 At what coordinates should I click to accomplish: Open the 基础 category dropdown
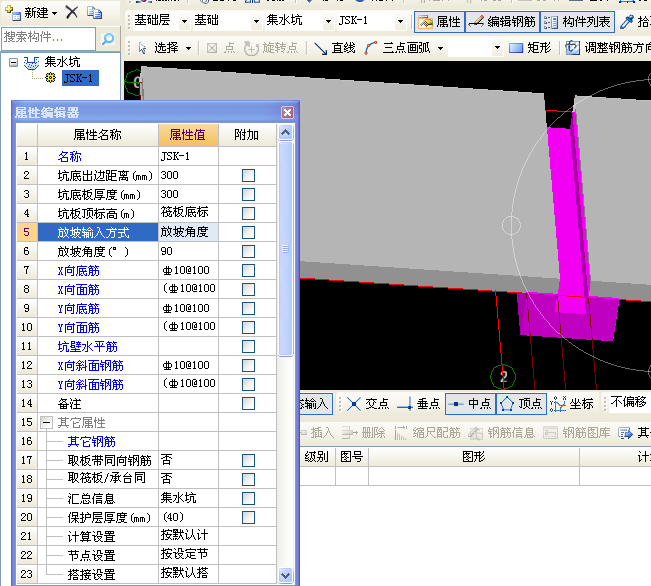256,21
